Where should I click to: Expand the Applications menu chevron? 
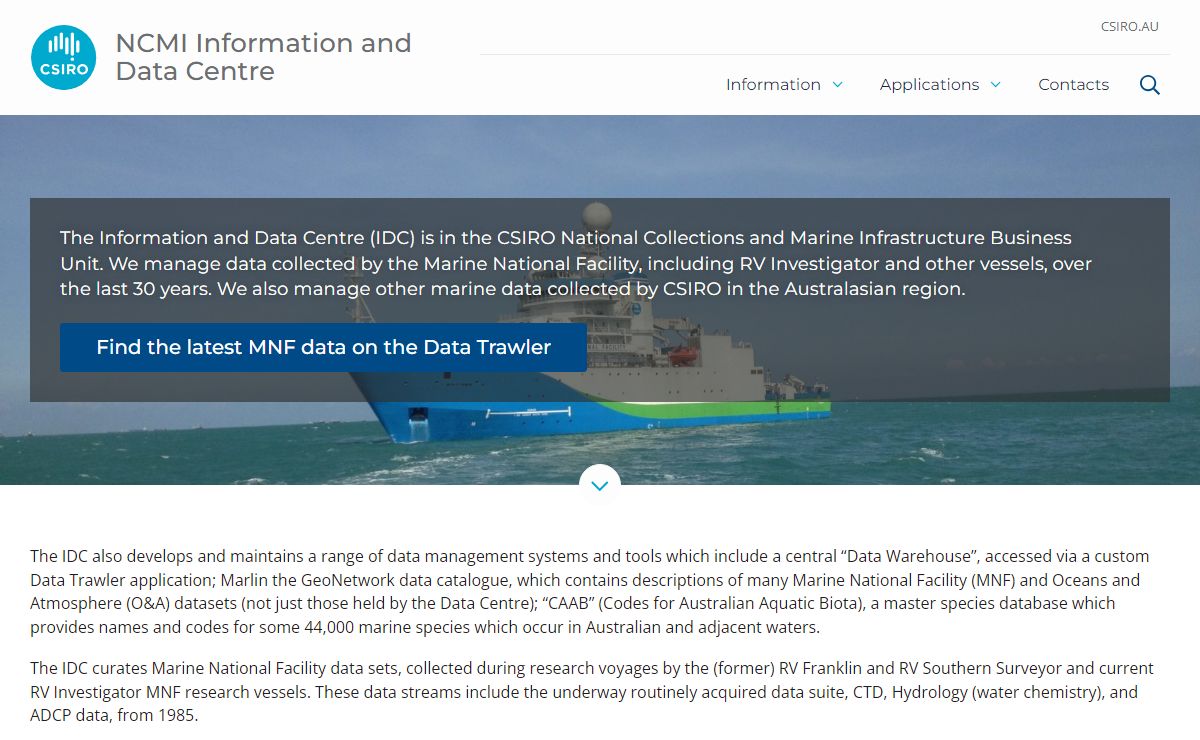tap(996, 85)
